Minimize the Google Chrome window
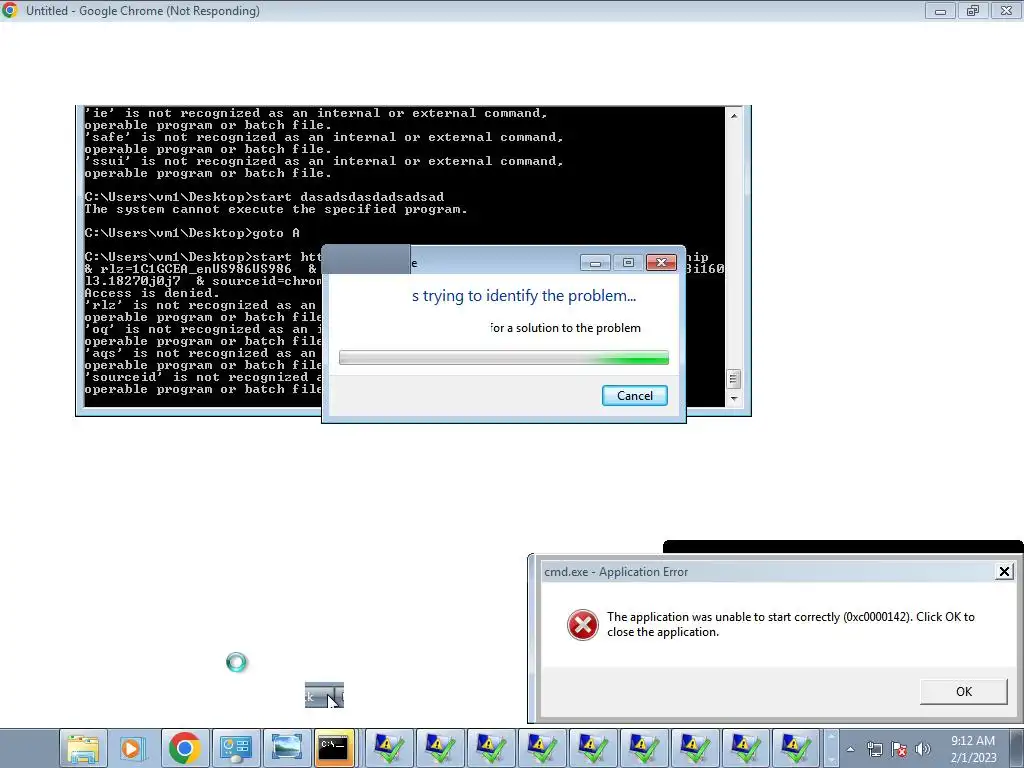The height and width of the screenshot is (768, 1024). tap(940, 10)
